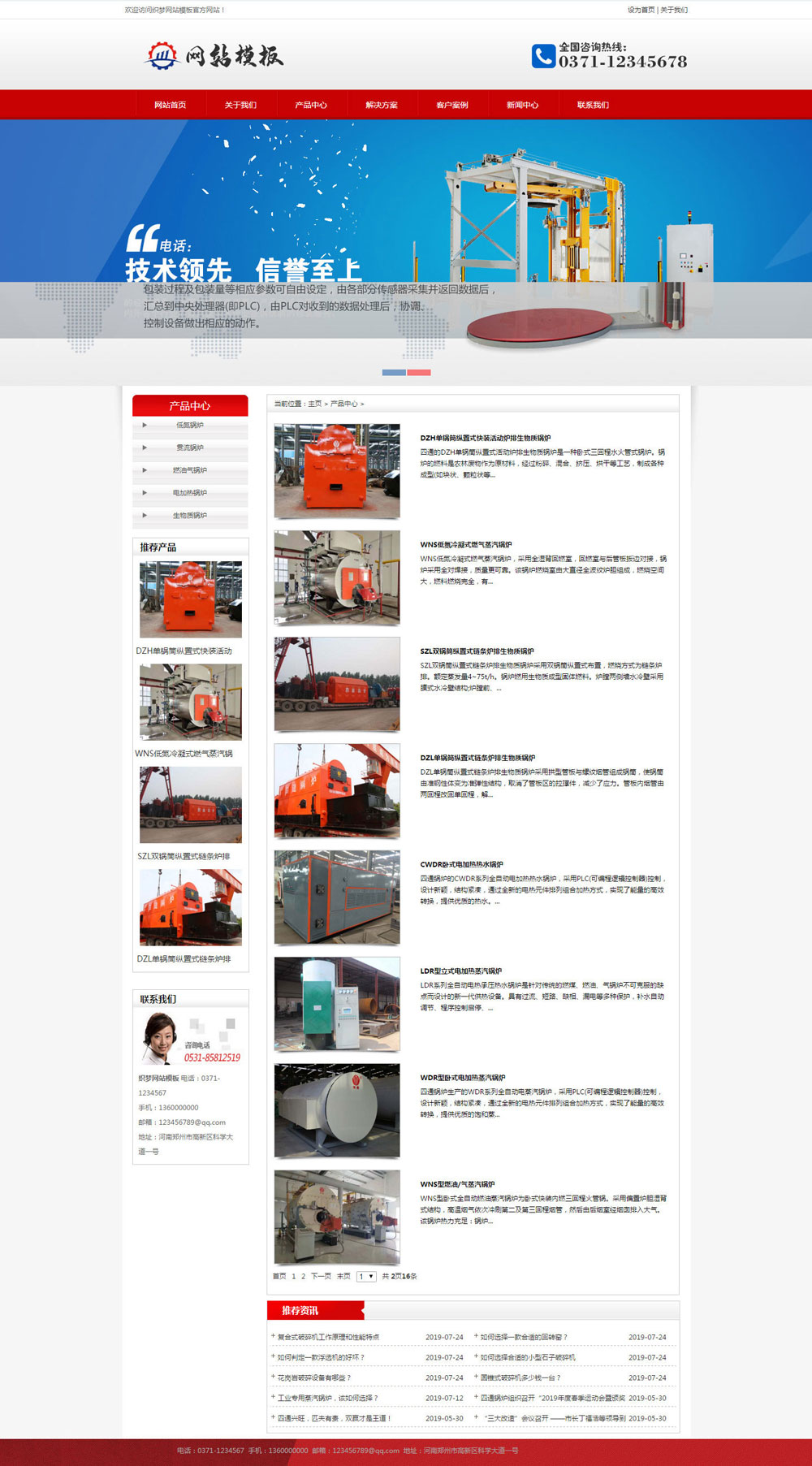Click the blue phone hotline icon
Image resolution: width=812 pixels, height=1466 pixels.
click(x=543, y=56)
